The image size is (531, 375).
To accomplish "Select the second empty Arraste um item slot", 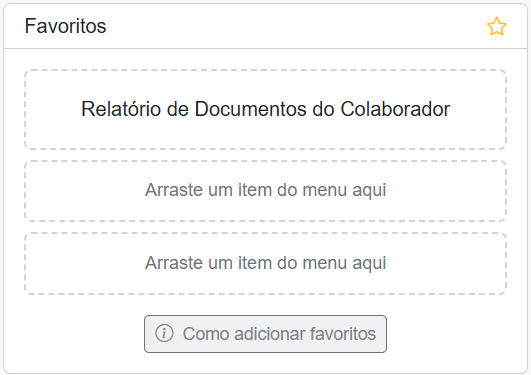I will point(266,264).
